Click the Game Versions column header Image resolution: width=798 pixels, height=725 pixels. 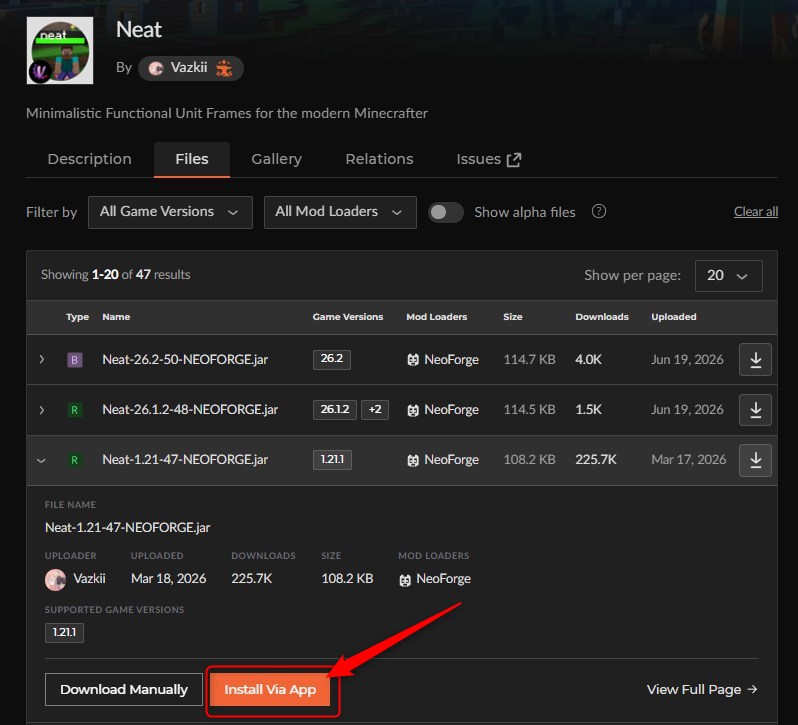tap(348, 316)
